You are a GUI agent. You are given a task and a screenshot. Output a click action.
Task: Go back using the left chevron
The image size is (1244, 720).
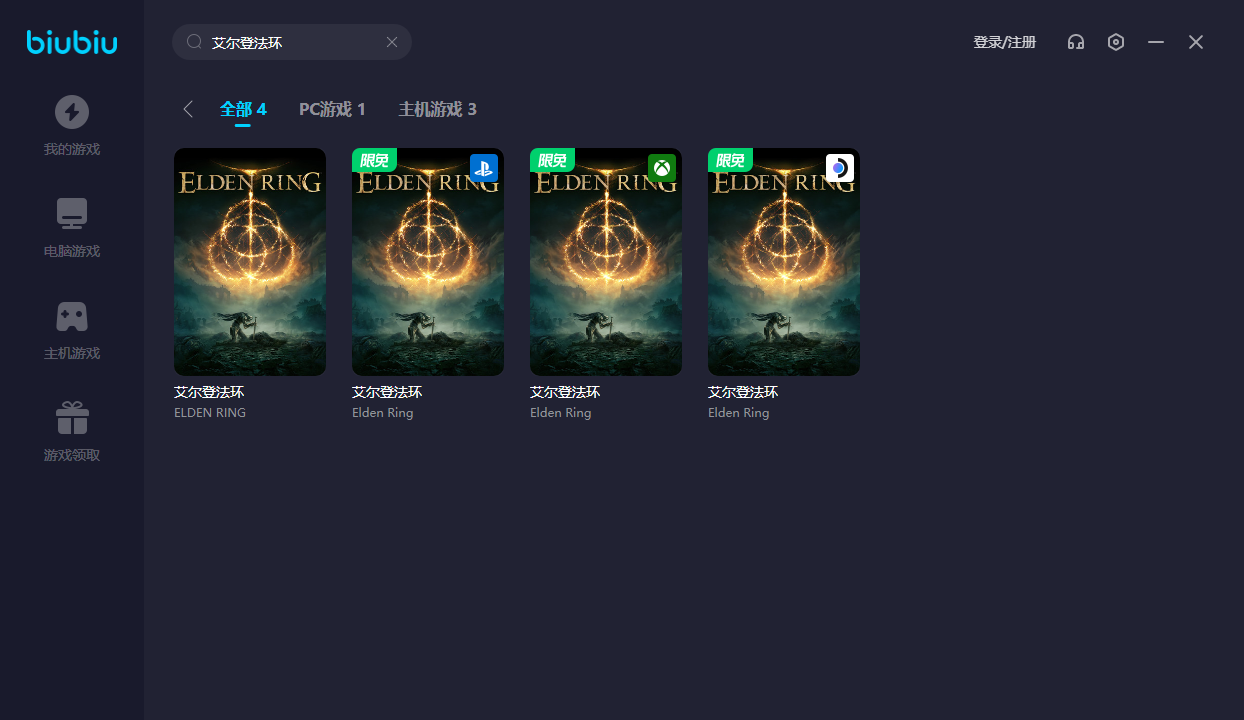[x=188, y=109]
